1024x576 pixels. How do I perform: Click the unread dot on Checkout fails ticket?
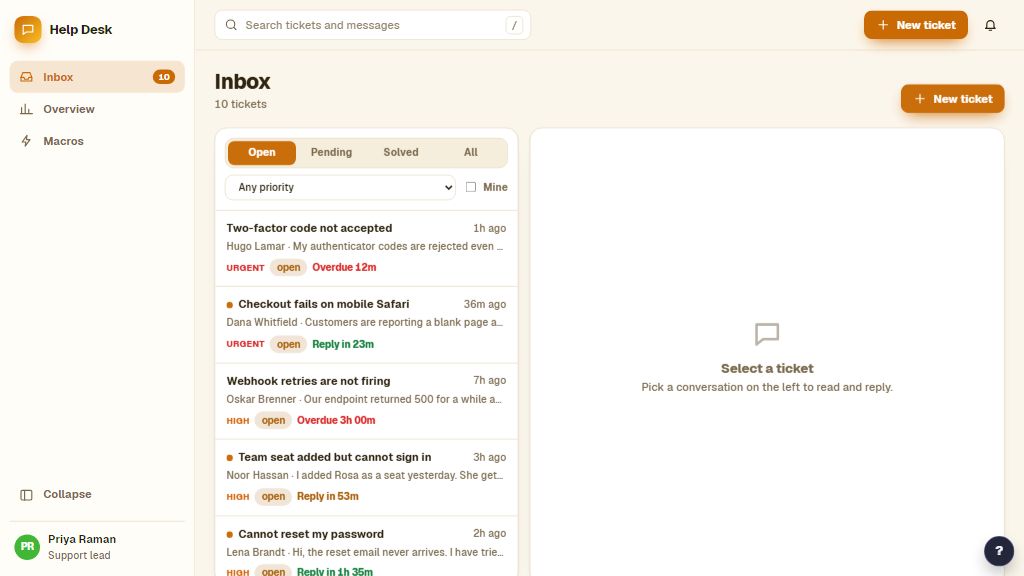230,305
